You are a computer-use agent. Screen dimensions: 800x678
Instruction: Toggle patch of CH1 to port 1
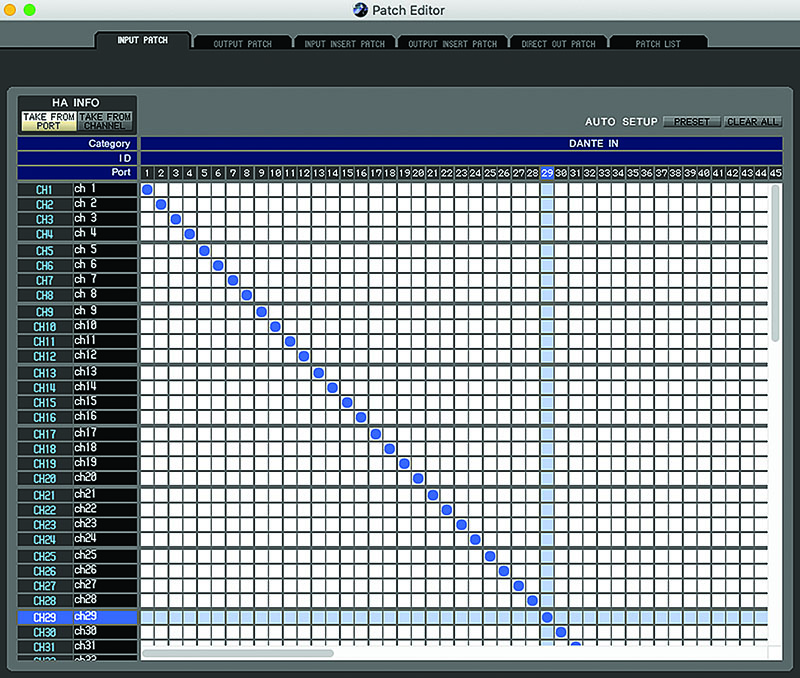pos(147,190)
